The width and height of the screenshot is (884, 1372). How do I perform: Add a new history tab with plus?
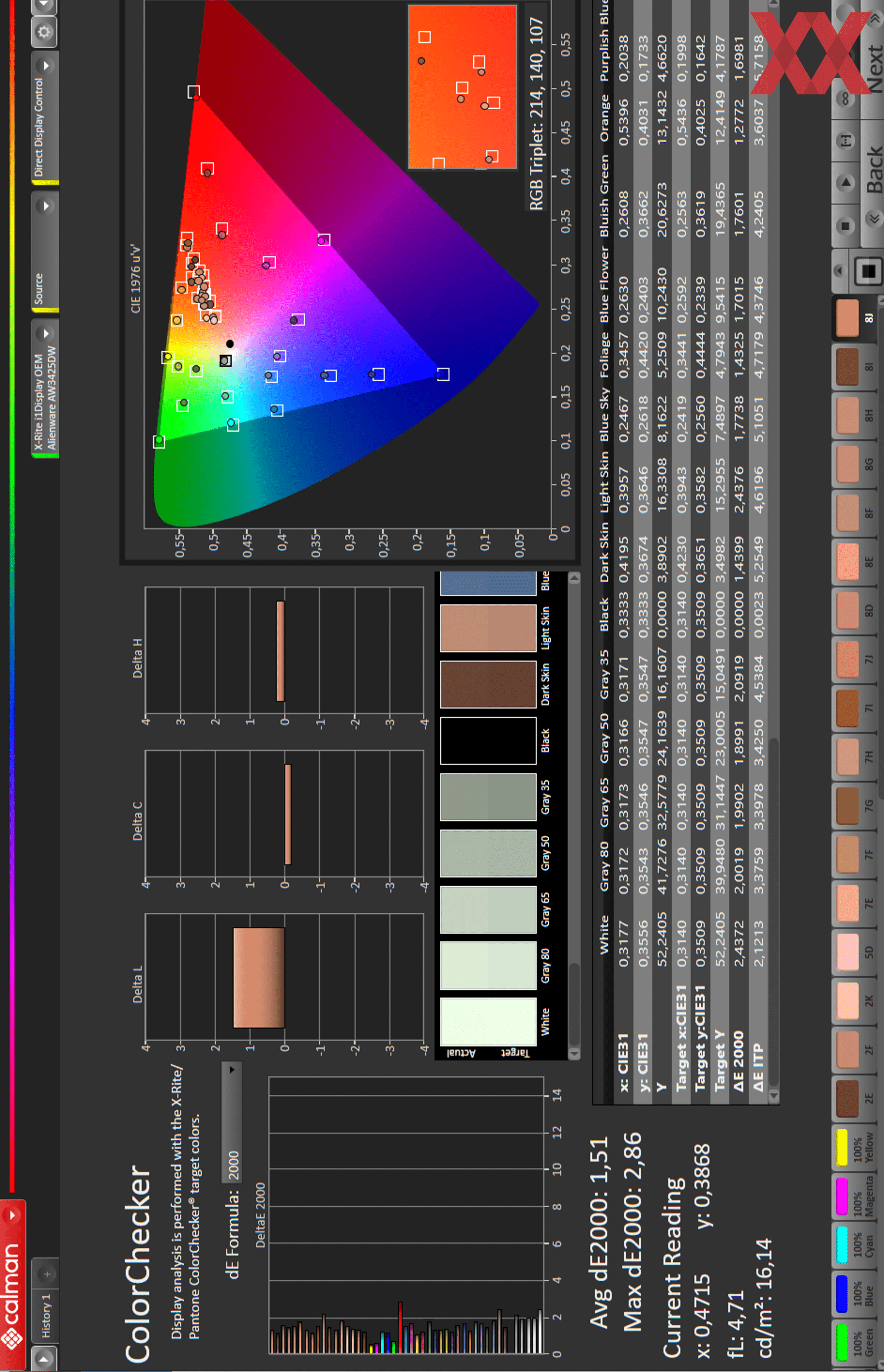tap(47, 1274)
